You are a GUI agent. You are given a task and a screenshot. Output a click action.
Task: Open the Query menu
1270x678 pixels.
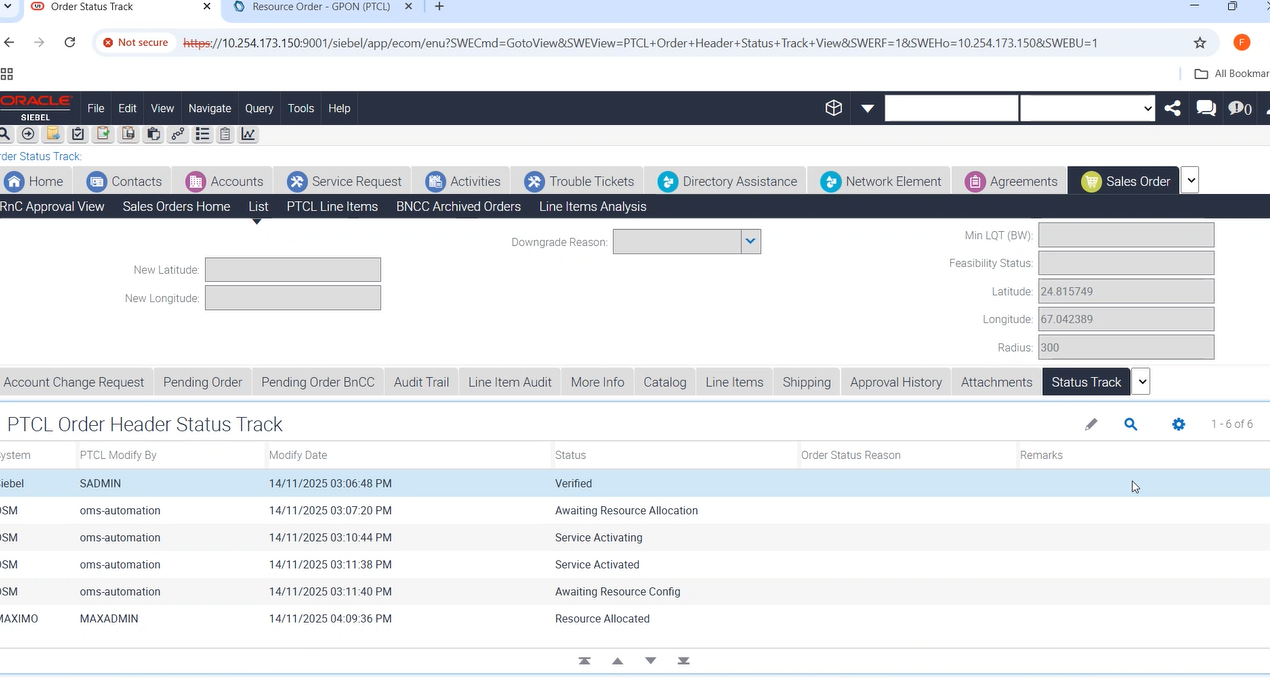[259, 108]
